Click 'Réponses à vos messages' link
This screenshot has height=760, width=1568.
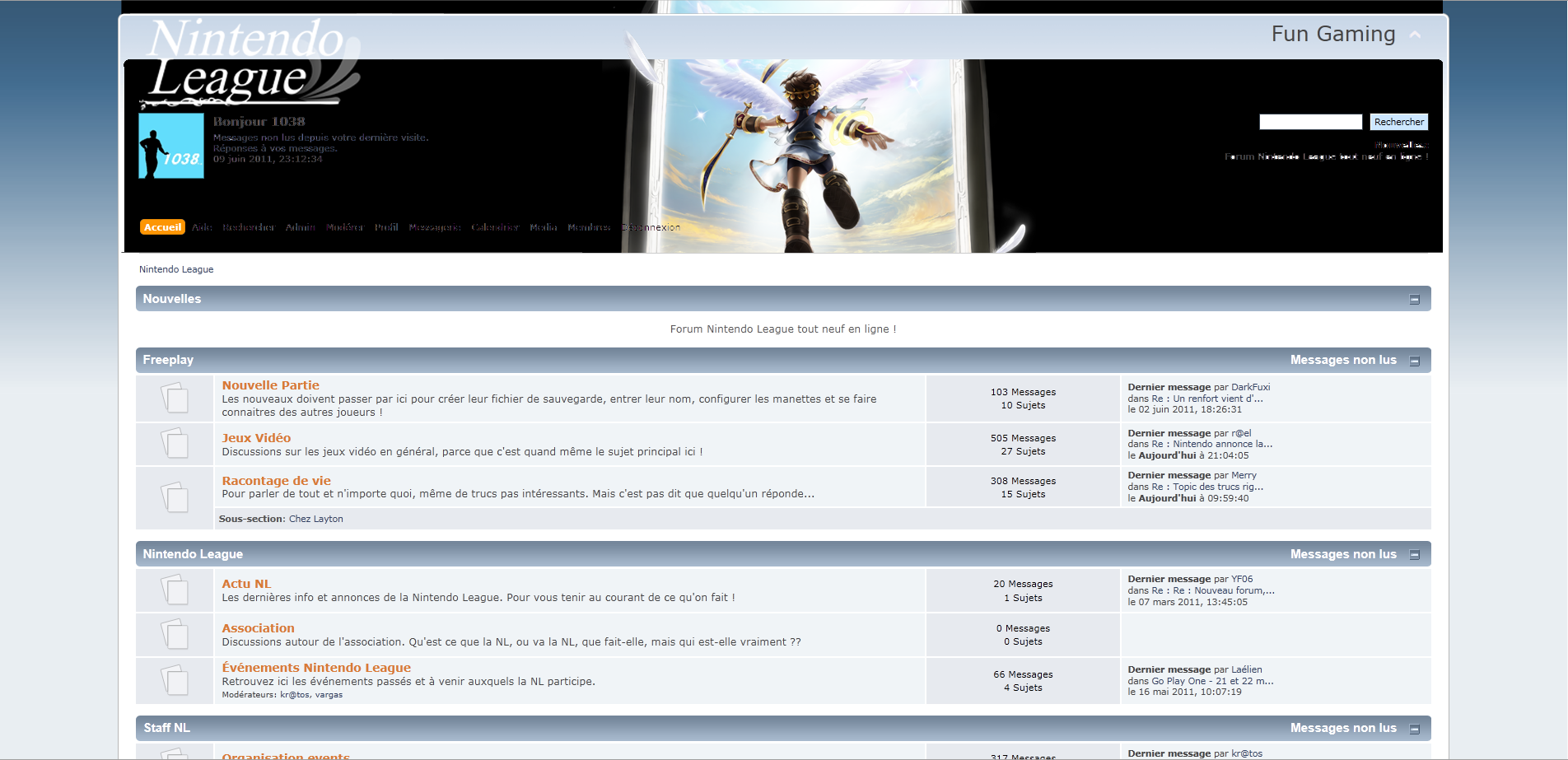[275, 148]
